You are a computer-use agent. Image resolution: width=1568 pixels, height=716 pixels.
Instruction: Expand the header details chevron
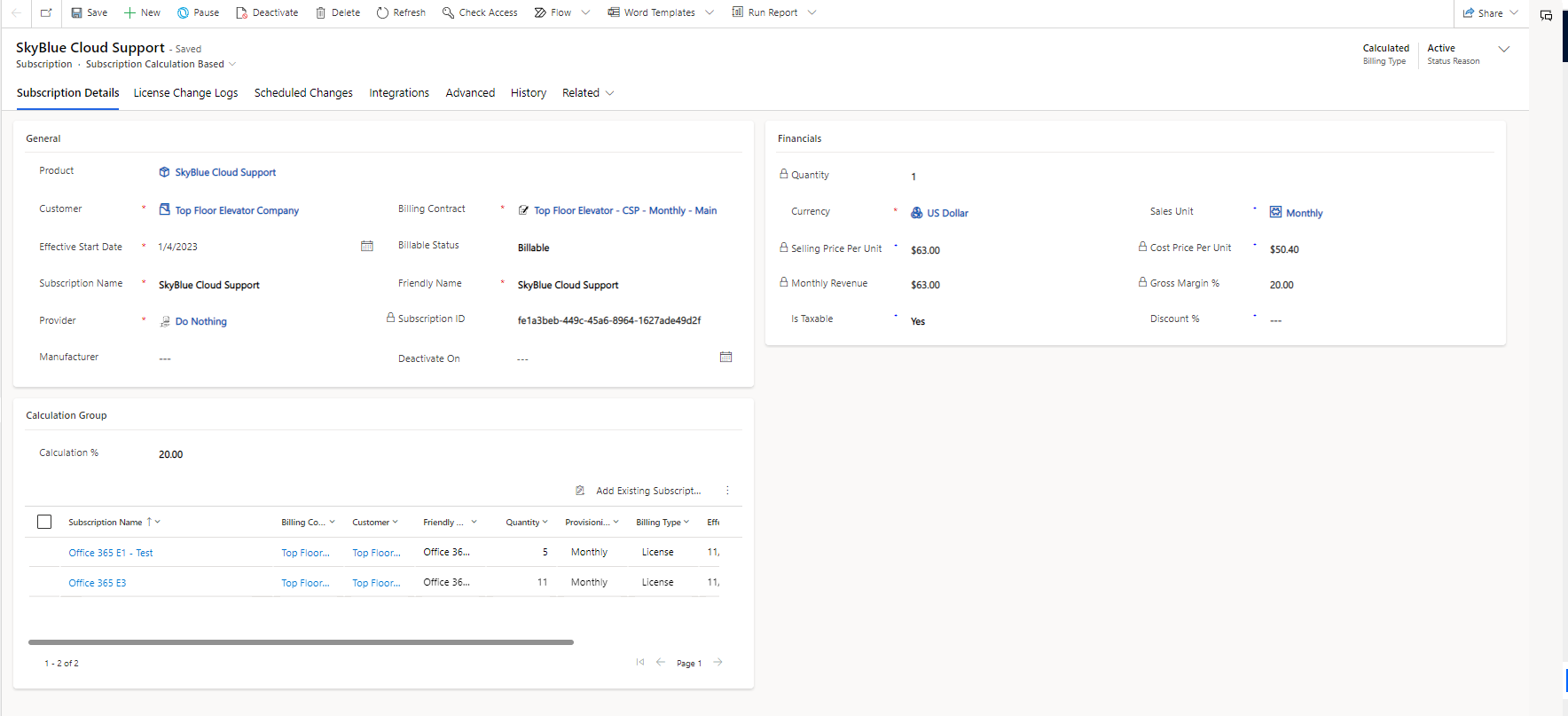1504,49
